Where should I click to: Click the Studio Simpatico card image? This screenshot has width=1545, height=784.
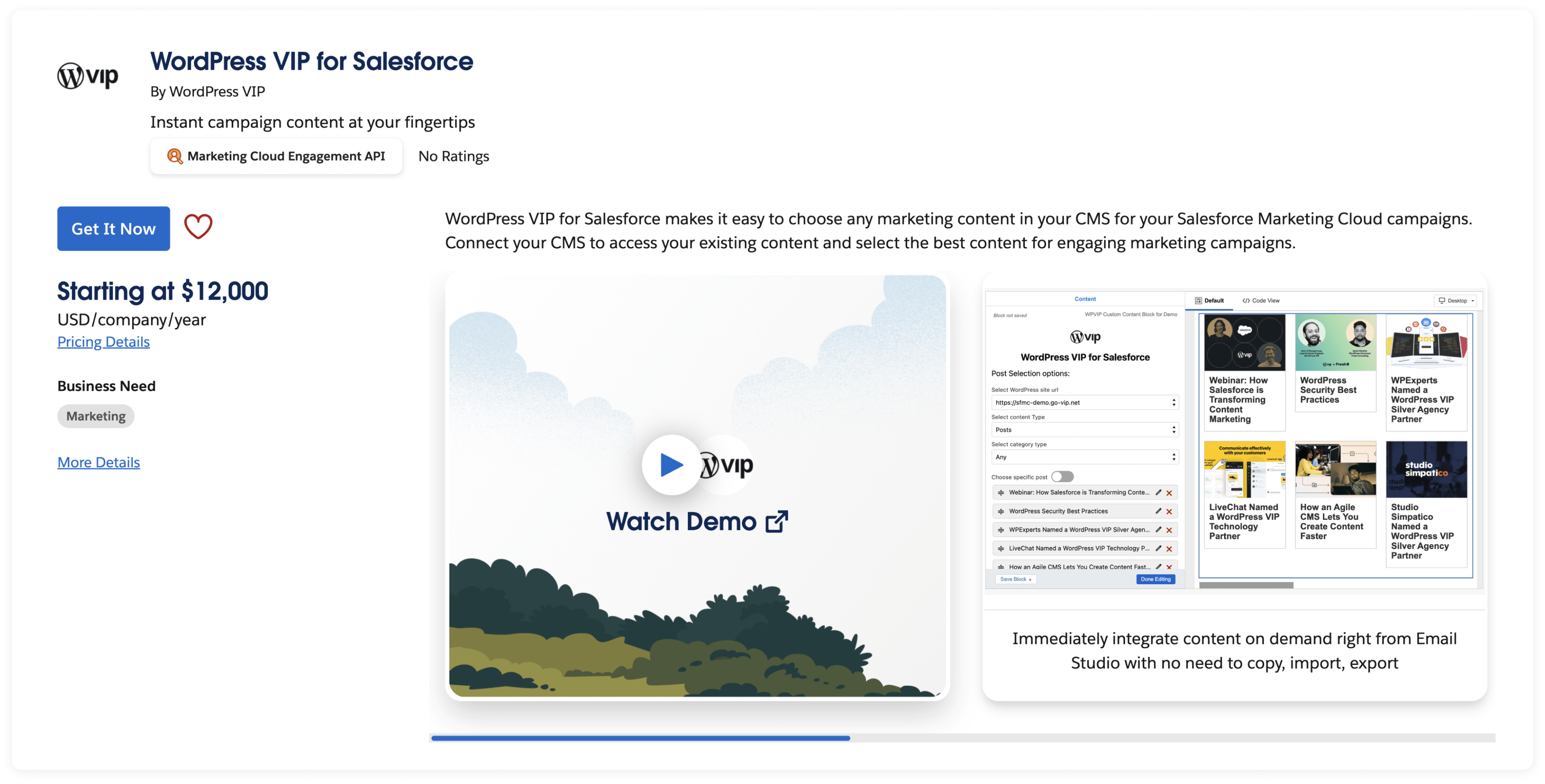1426,469
